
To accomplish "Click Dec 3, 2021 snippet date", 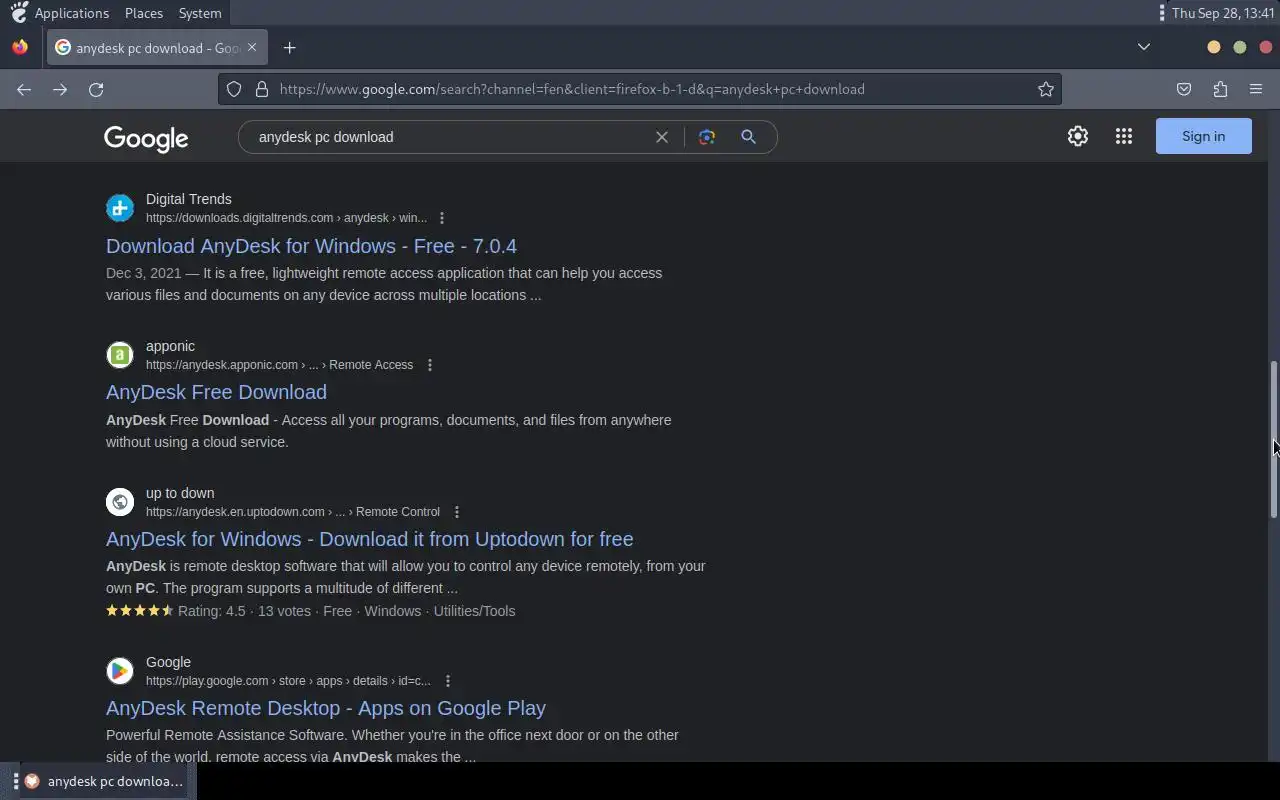I will (x=144, y=273).
